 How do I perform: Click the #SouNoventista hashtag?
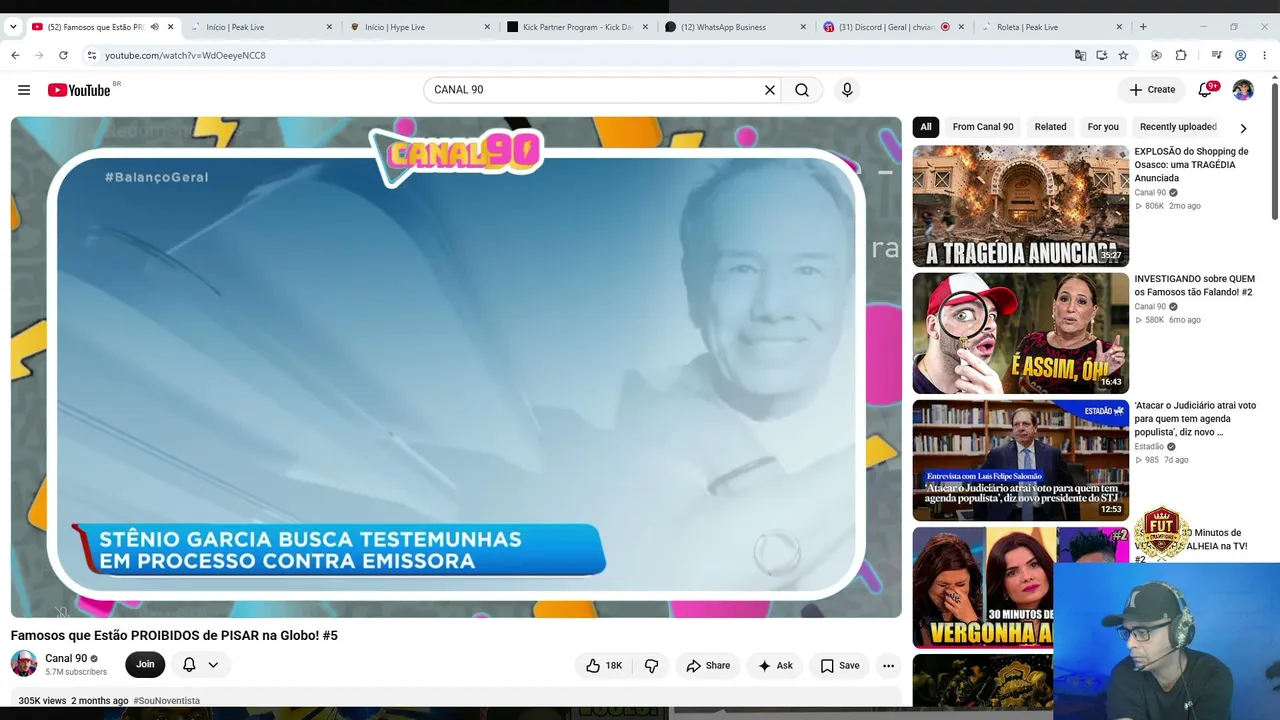point(166,701)
